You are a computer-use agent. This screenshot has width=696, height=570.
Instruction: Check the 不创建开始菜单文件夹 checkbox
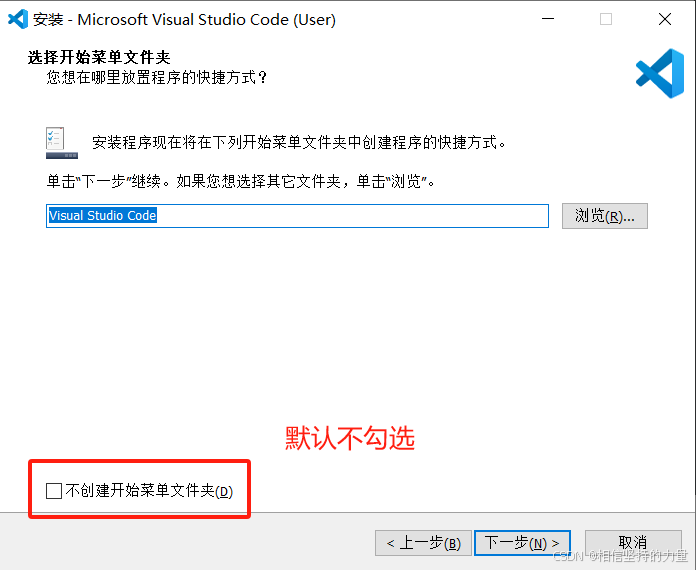(x=54, y=491)
